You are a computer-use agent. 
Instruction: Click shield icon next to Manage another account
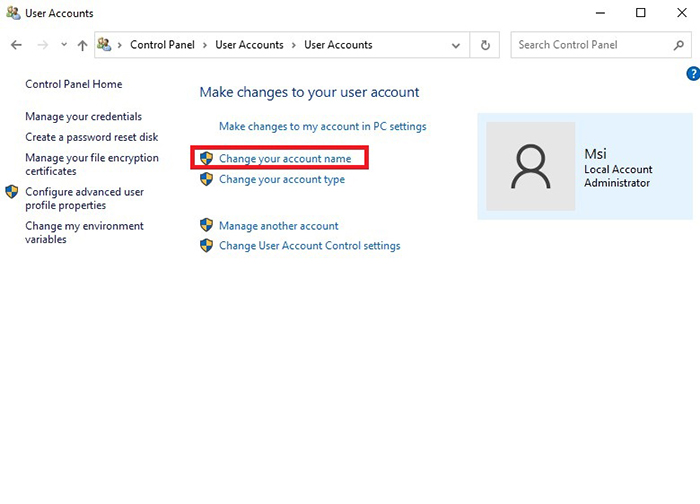click(x=206, y=226)
